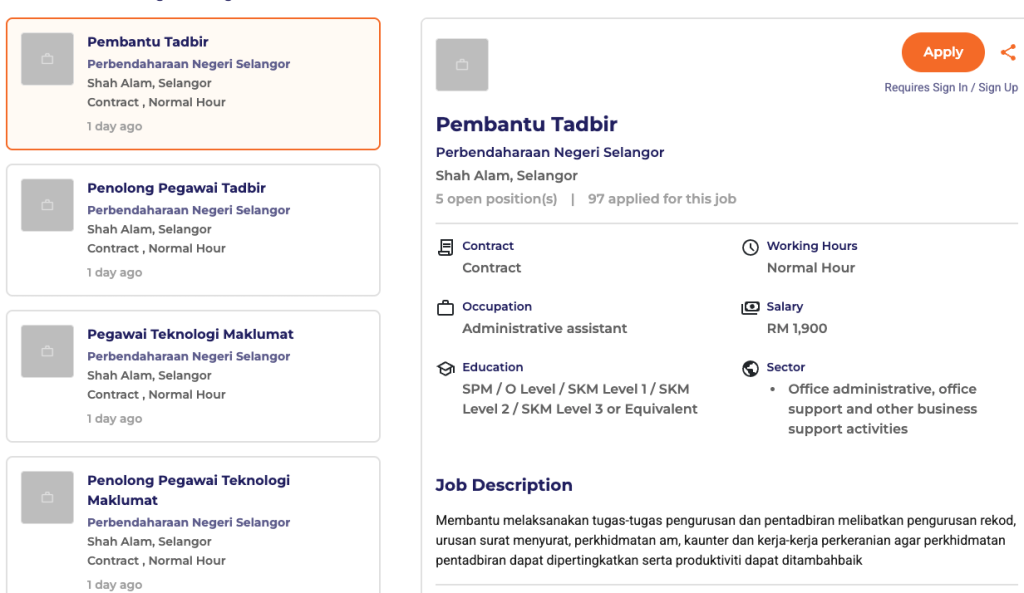Select the Penolong Pegawai Tadbir job listing

[176, 188]
